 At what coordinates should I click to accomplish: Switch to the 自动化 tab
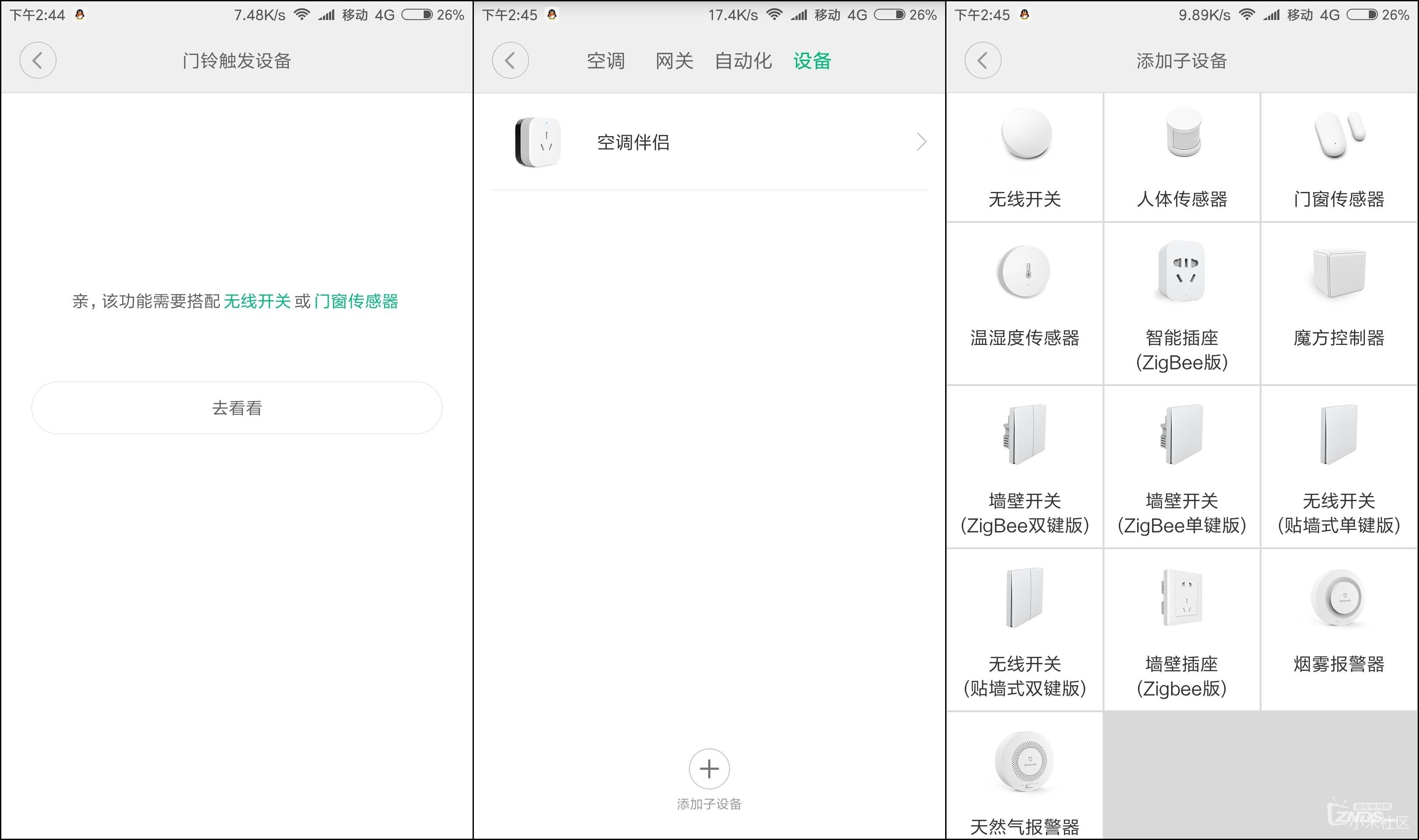(x=743, y=61)
